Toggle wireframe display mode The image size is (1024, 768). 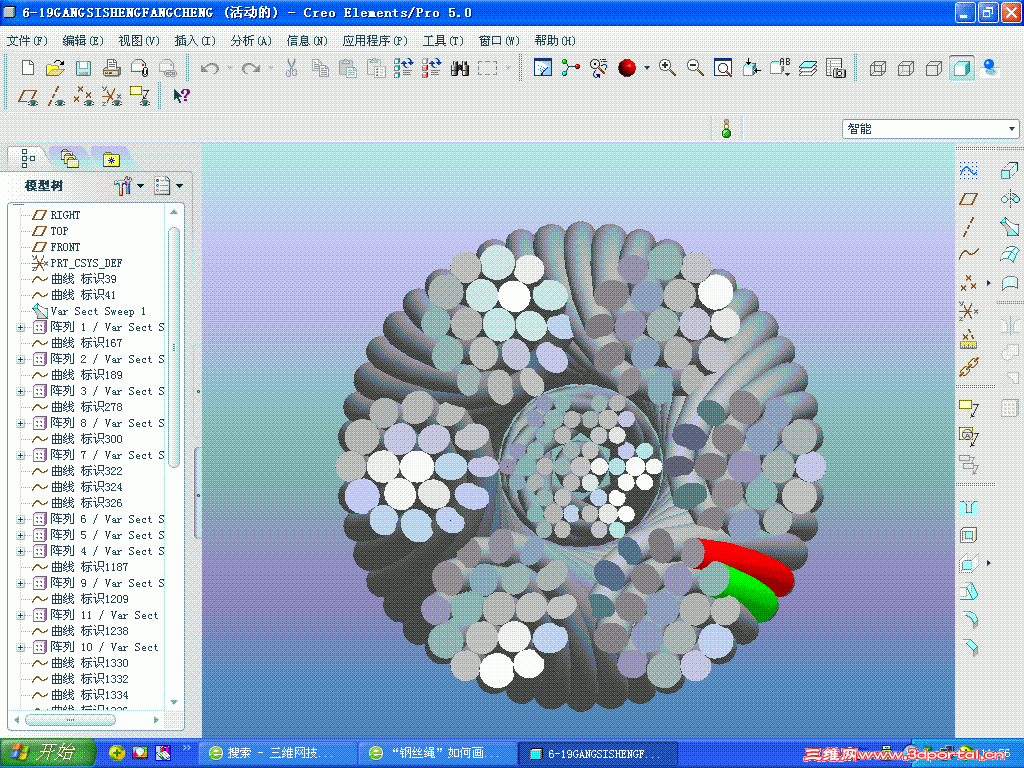[x=878, y=68]
